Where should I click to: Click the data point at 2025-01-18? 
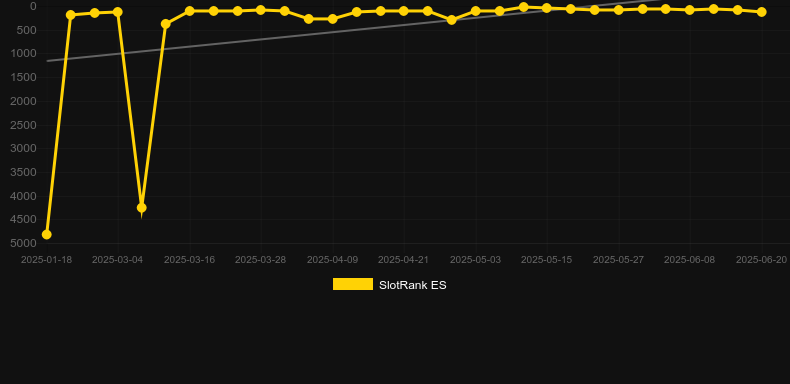pos(46,234)
